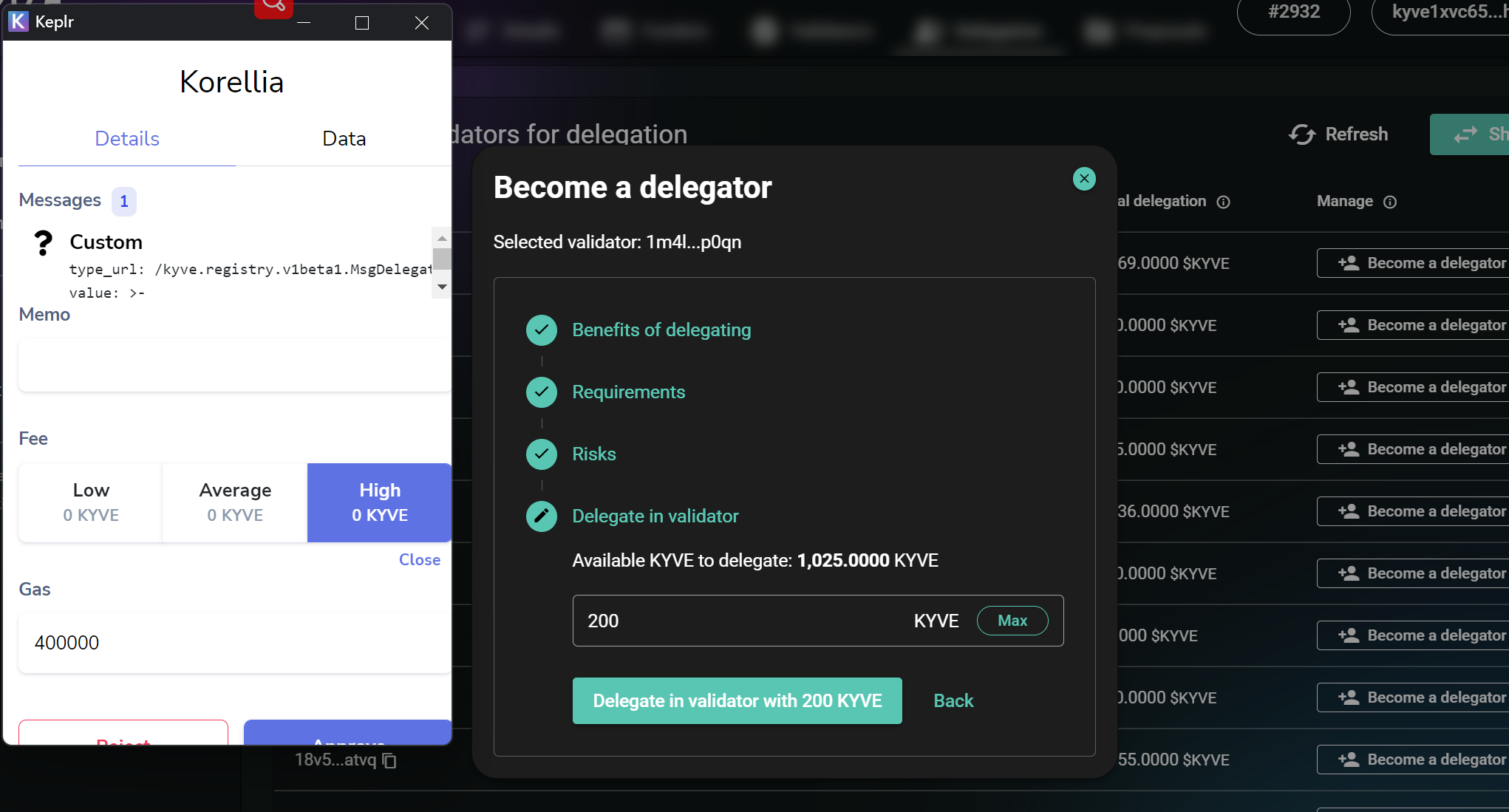Select the High fee option
The image size is (1509, 812).
click(380, 502)
